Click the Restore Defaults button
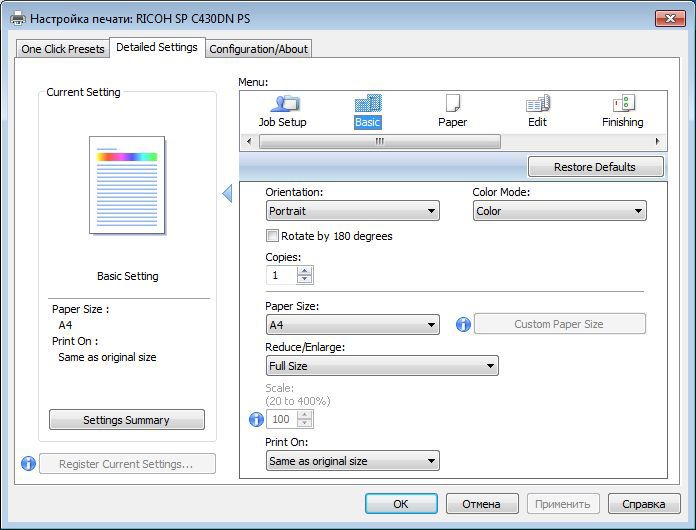Image resolution: width=696 pixels, height=530 pixels. pos(595,167)
